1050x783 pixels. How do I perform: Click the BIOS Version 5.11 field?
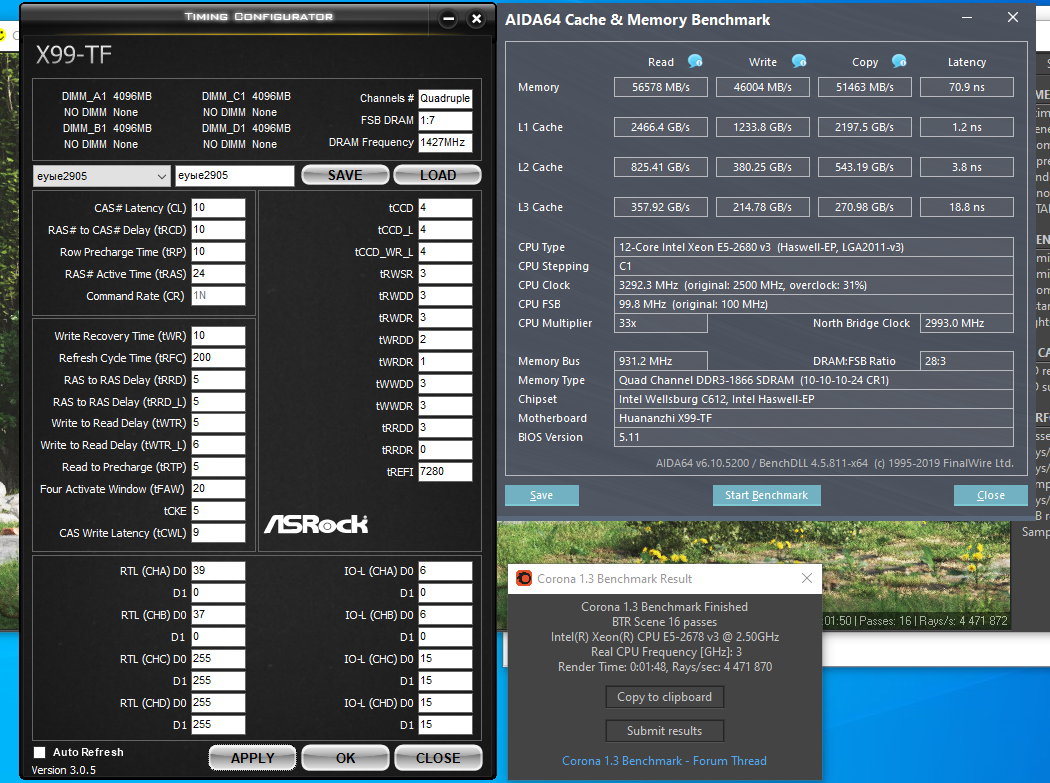[x=814, y=437]
